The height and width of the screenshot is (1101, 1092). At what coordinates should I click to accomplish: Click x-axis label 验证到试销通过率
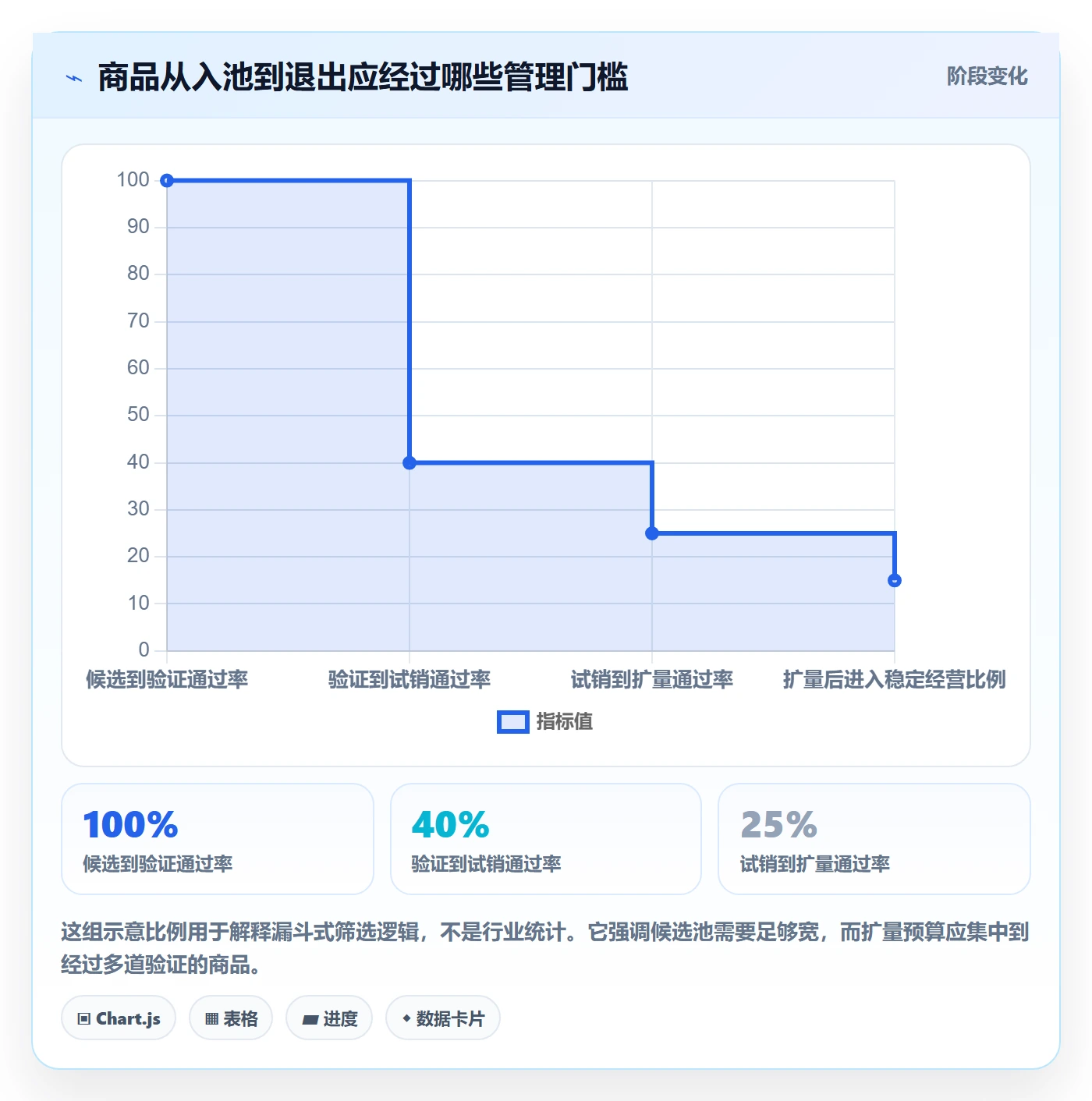(x=409, y=680)
